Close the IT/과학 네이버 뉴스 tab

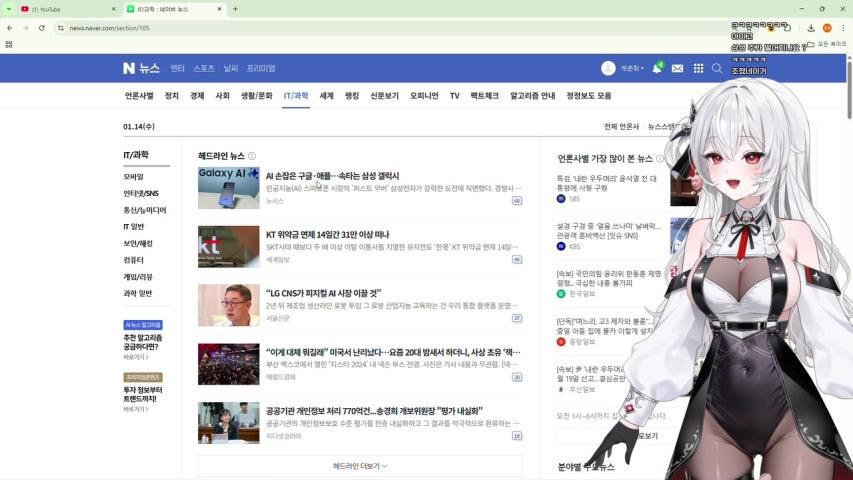219,9
